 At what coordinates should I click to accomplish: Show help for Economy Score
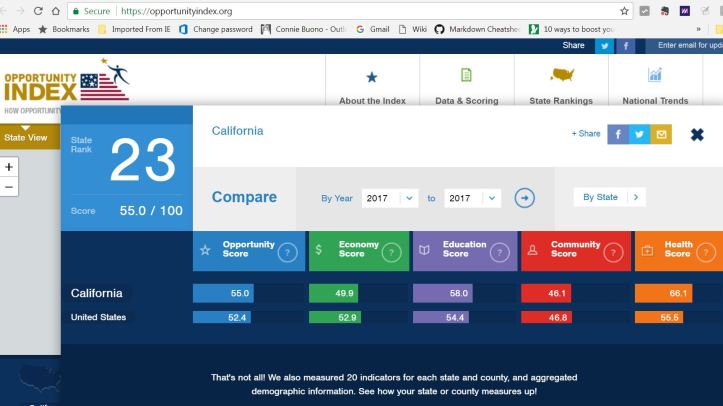point(391,252)
